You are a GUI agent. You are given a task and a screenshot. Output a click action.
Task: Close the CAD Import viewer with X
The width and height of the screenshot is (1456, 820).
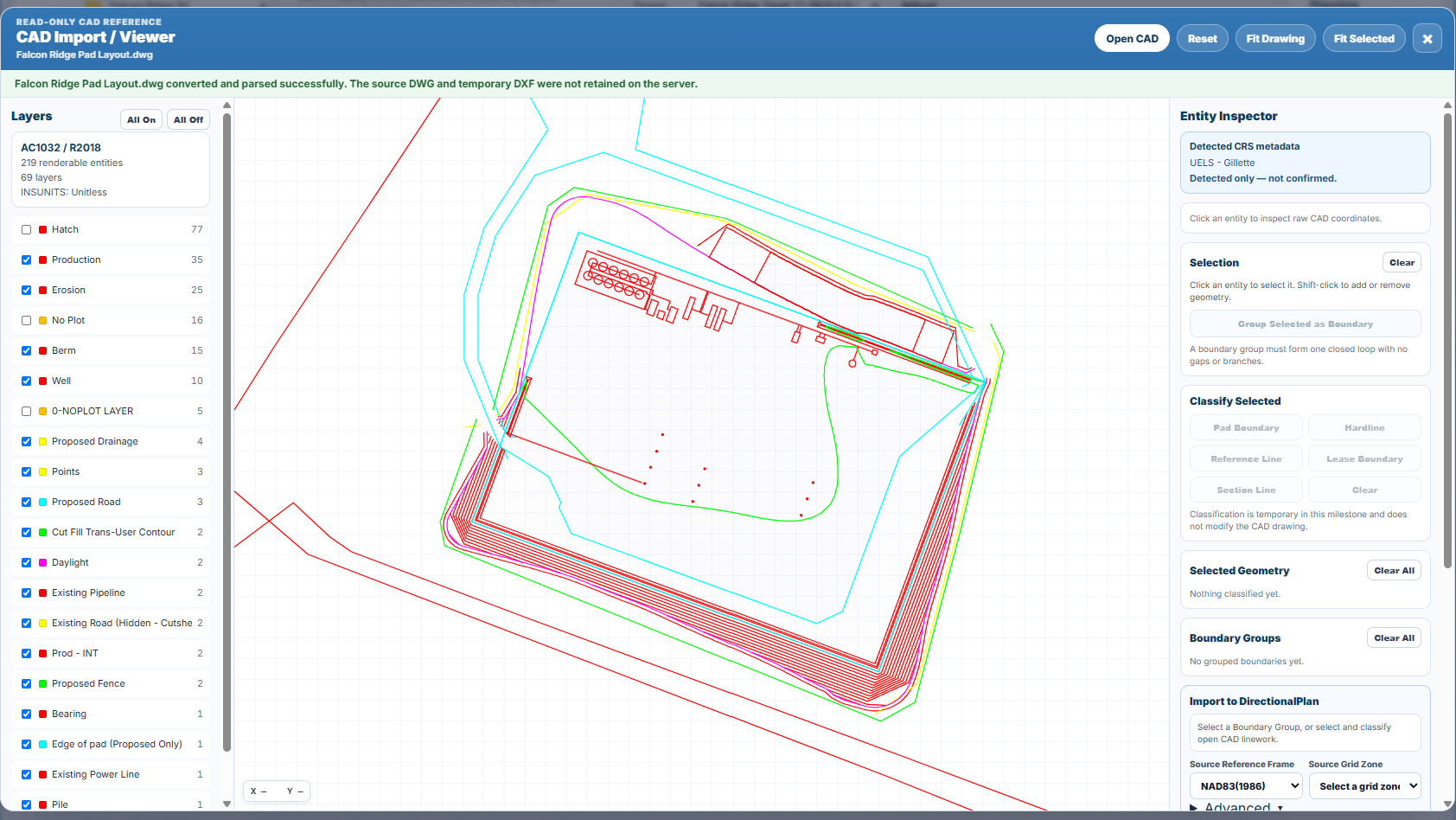(x=1427, y=39)
